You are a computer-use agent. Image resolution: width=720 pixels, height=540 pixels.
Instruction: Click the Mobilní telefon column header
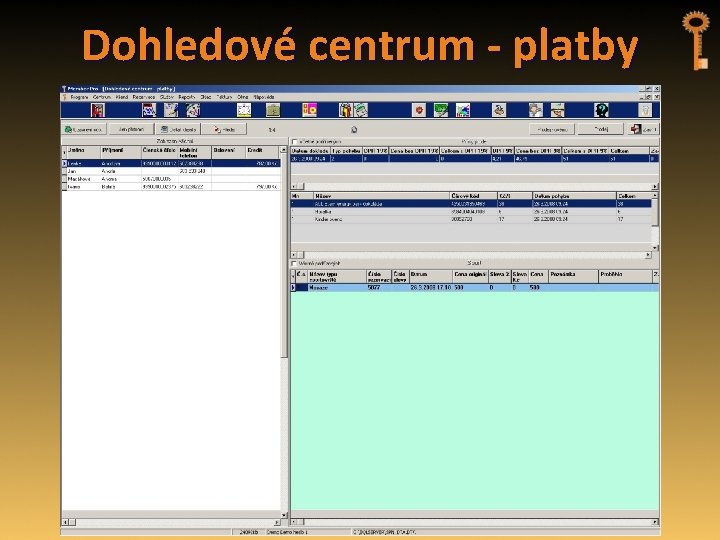(195, 152)
